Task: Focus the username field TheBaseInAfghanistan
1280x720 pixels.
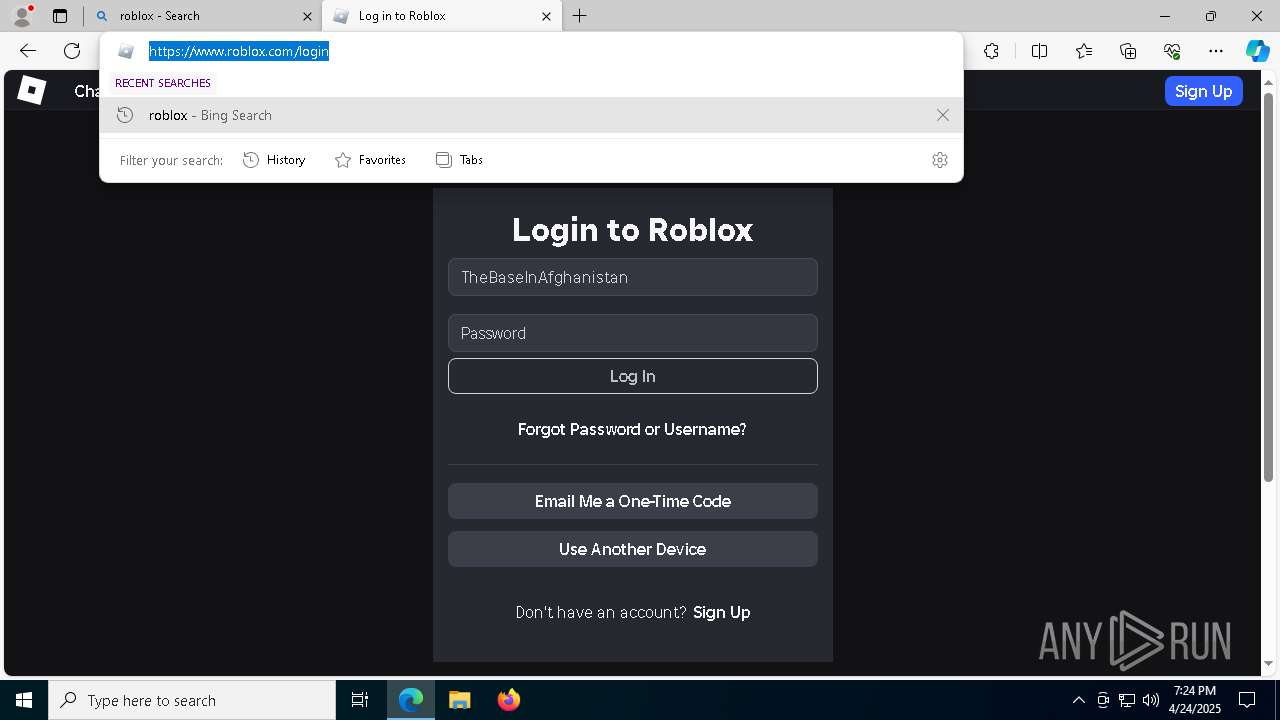Action: [x=633, y=277]
